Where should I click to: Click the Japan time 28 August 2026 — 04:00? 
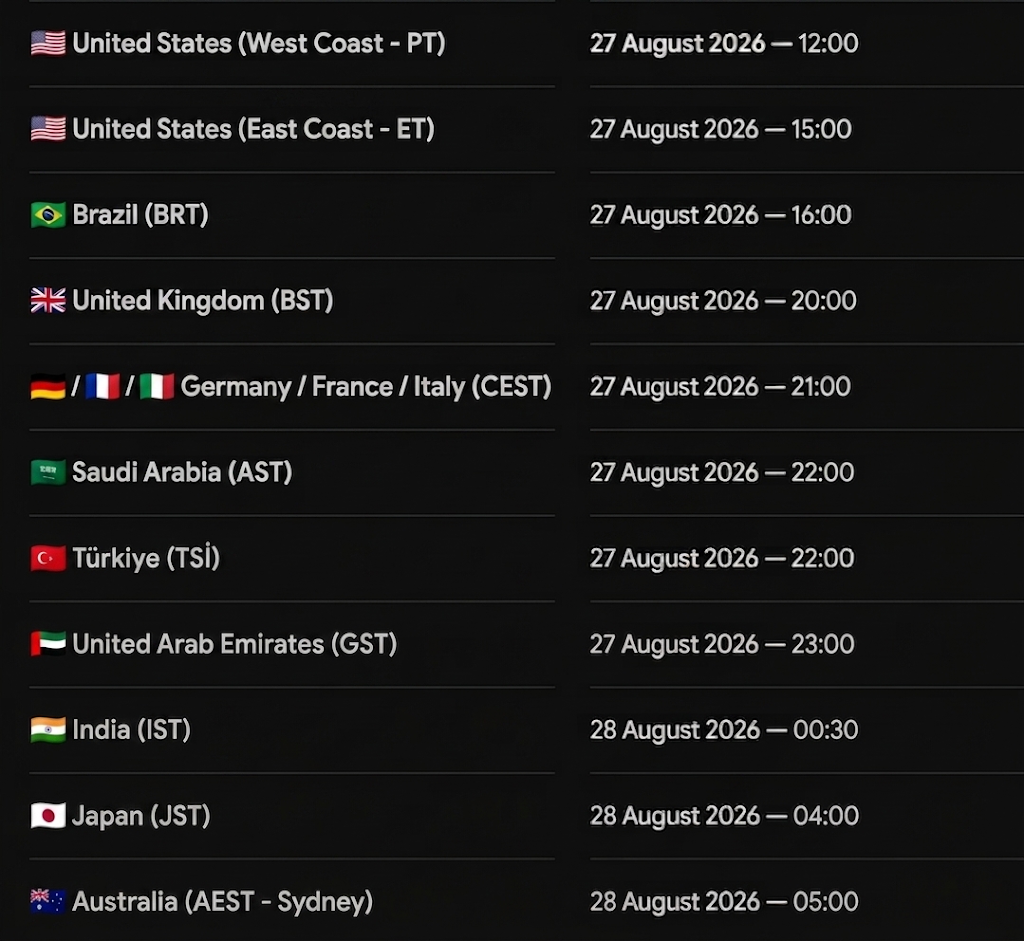[x=724, y=816]
